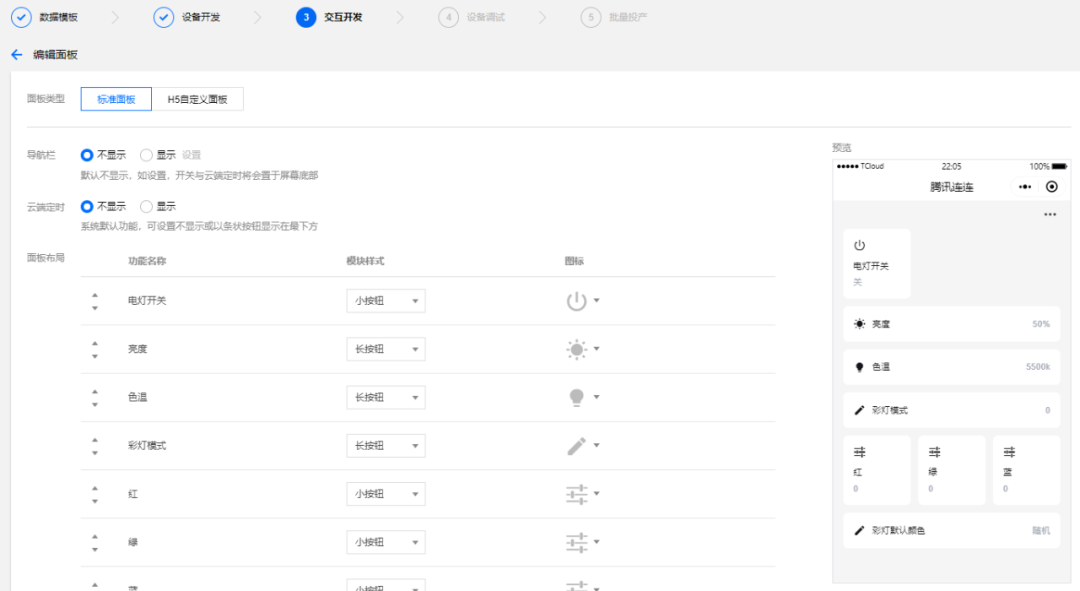Open 模块样式 dropdown for 彩灯模式

click(385, 446)
